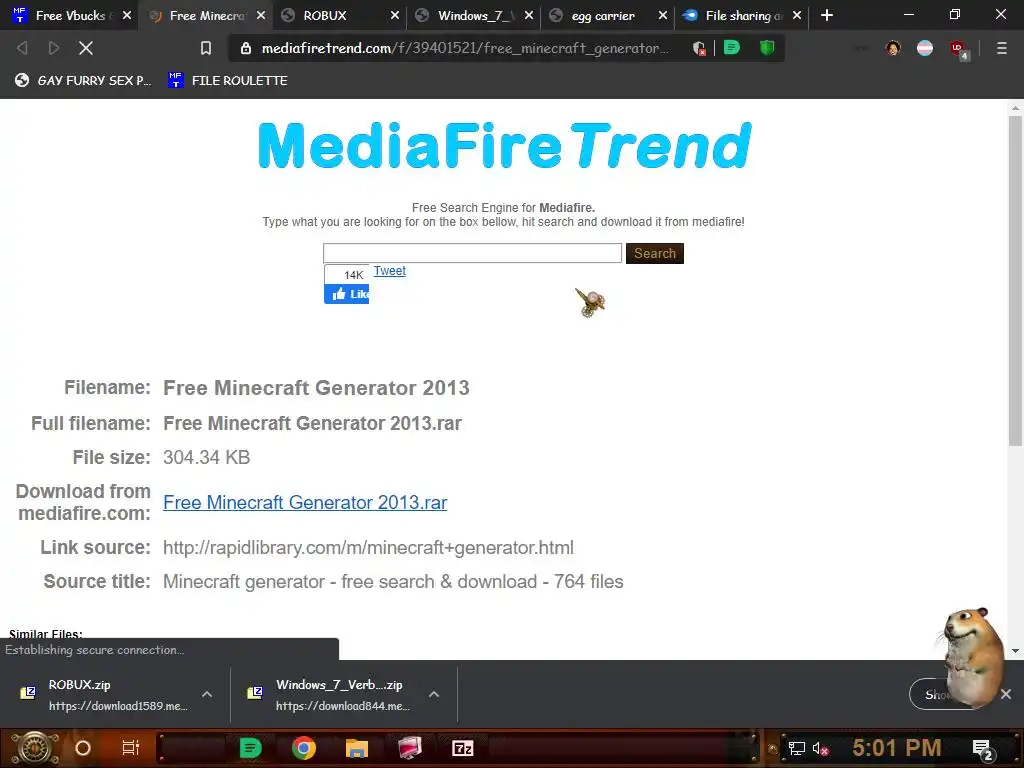Click the 304.34 KB file size text

pyautogui.click(x=206, y=457)
